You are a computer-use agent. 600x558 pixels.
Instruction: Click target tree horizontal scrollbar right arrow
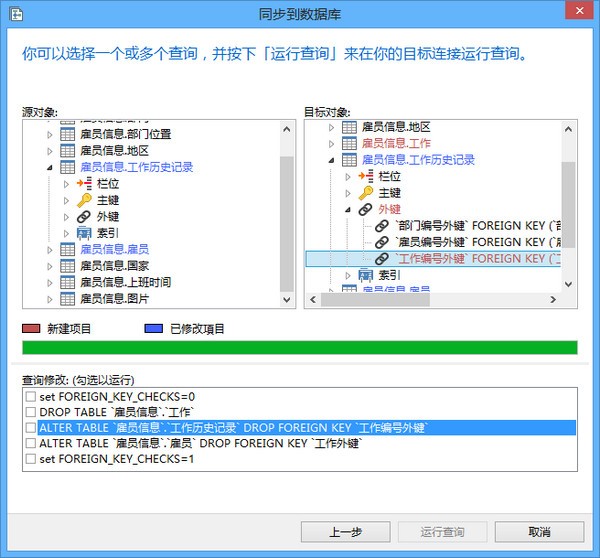click(553, 300)
